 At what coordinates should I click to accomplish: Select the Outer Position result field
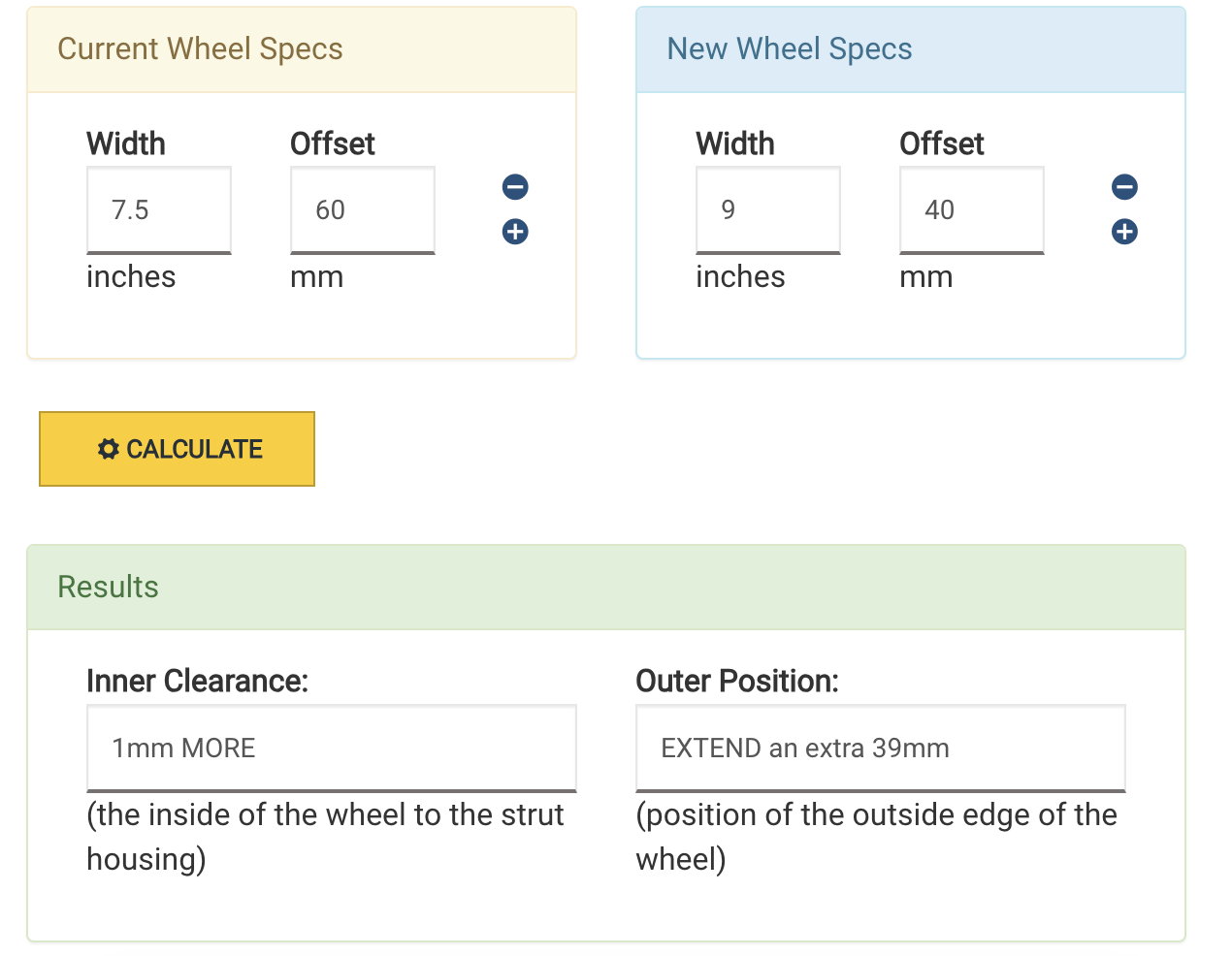click(x=881, y=749)
